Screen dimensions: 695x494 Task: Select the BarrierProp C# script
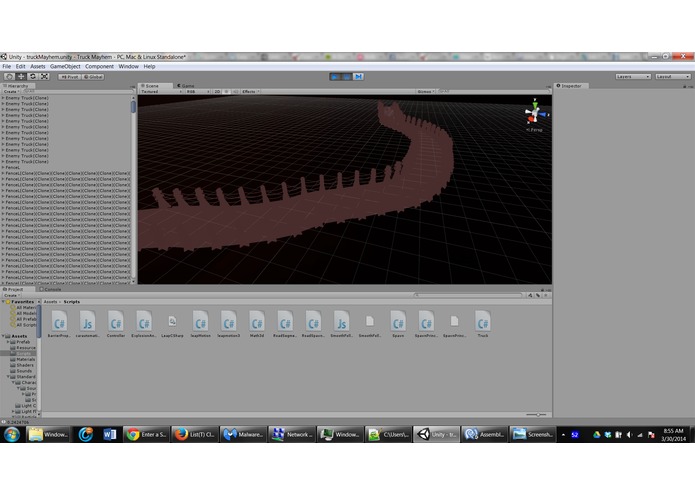[59, 324]
